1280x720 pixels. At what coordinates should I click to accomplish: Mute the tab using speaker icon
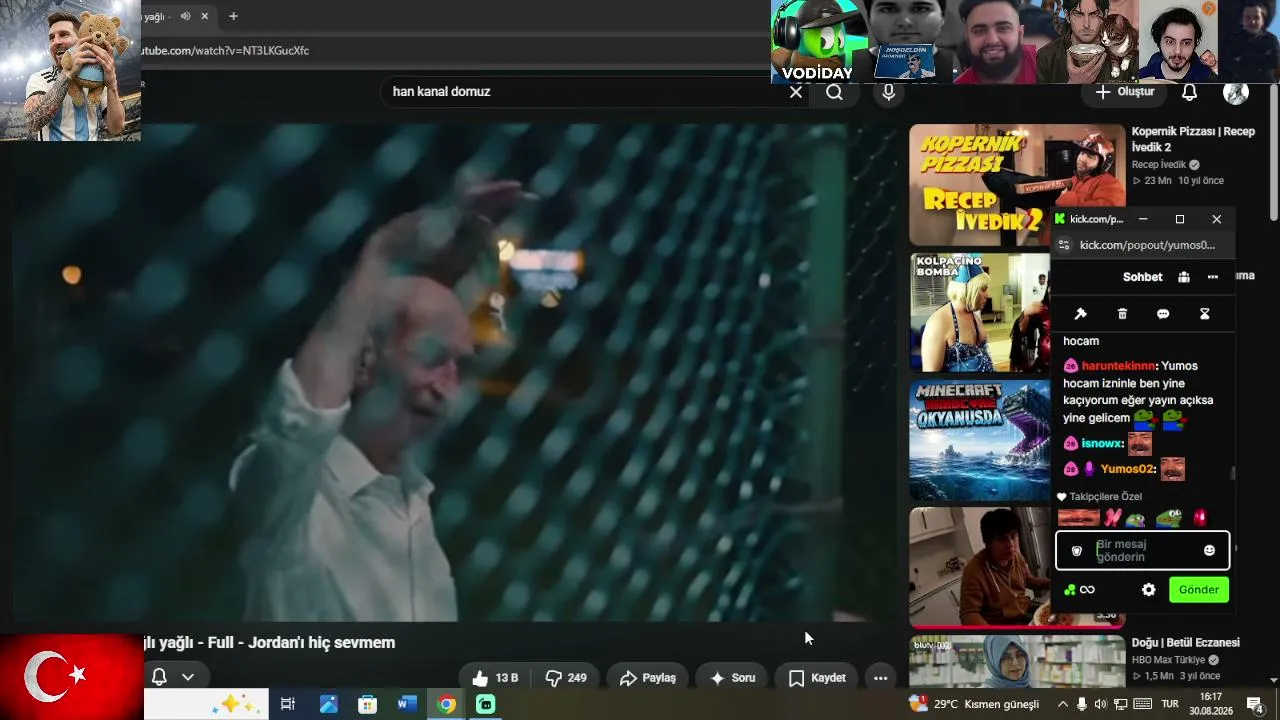[x=185, y=16]
